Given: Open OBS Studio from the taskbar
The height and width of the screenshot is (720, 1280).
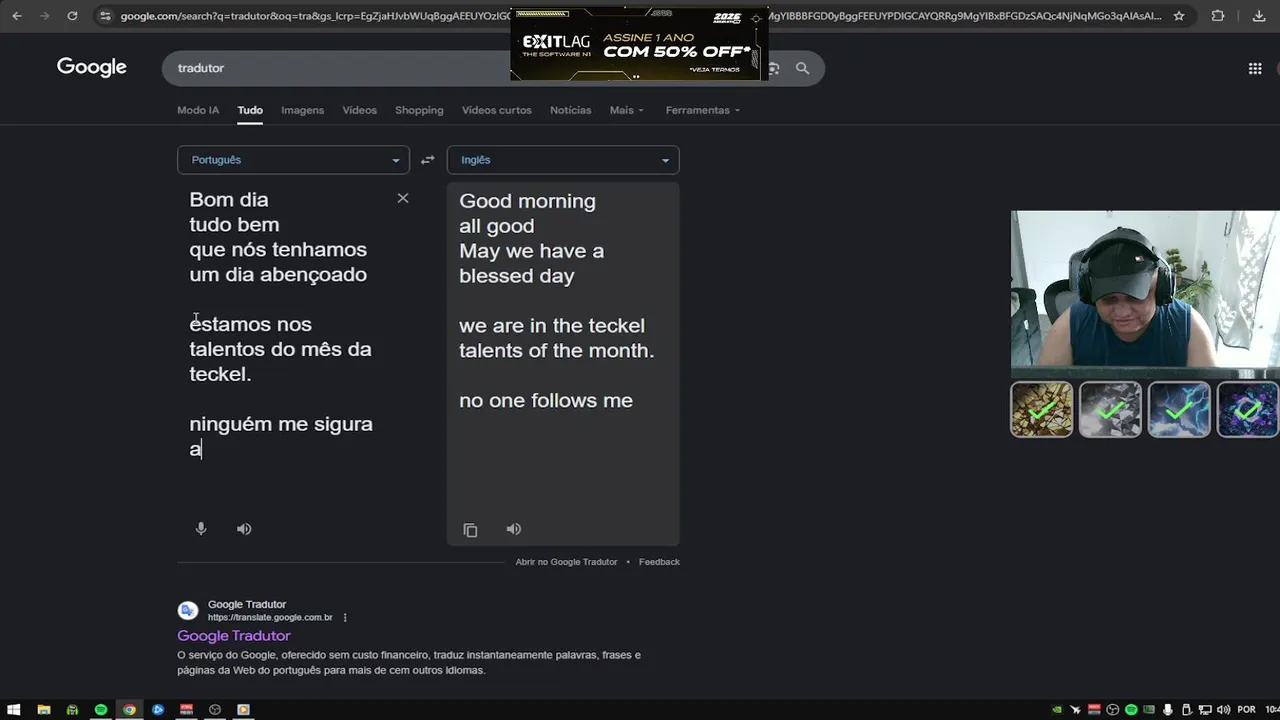Looking at the screenshot, I should point(214,710).
